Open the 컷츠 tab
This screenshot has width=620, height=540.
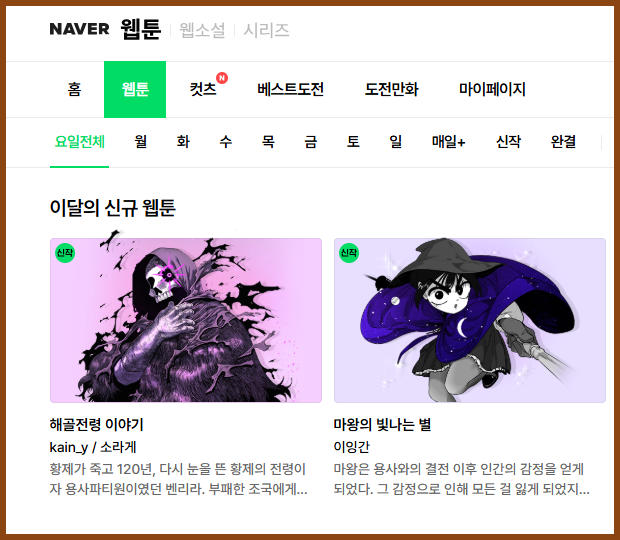pyautogui.click(x=203, y=89)
